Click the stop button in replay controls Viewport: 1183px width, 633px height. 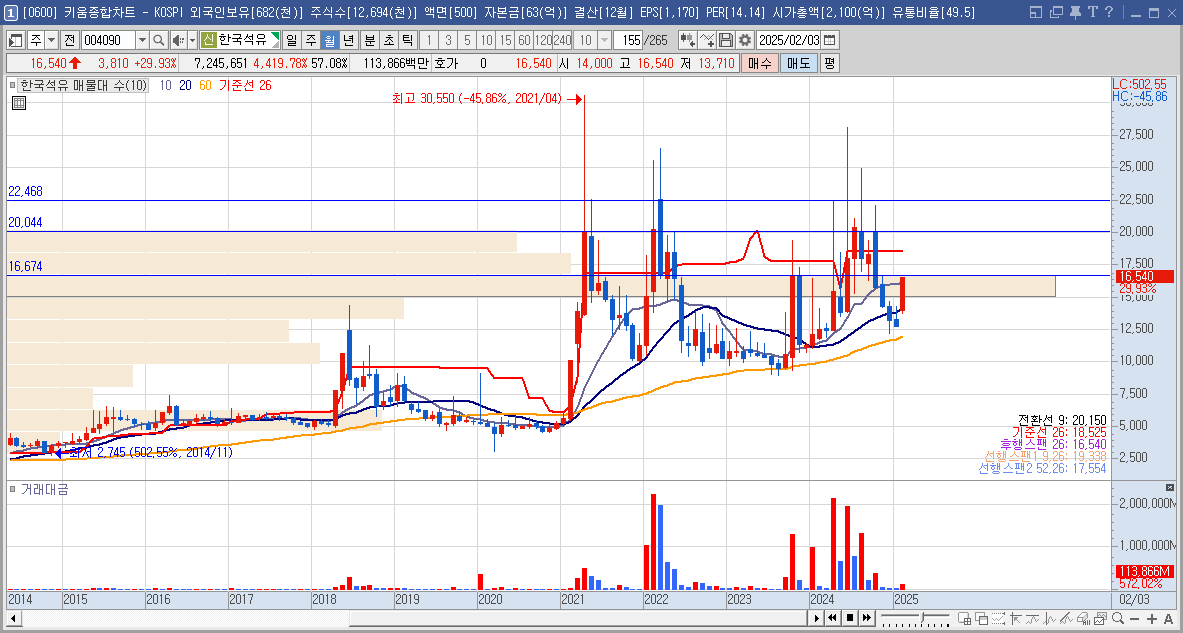tap(850, 618)
